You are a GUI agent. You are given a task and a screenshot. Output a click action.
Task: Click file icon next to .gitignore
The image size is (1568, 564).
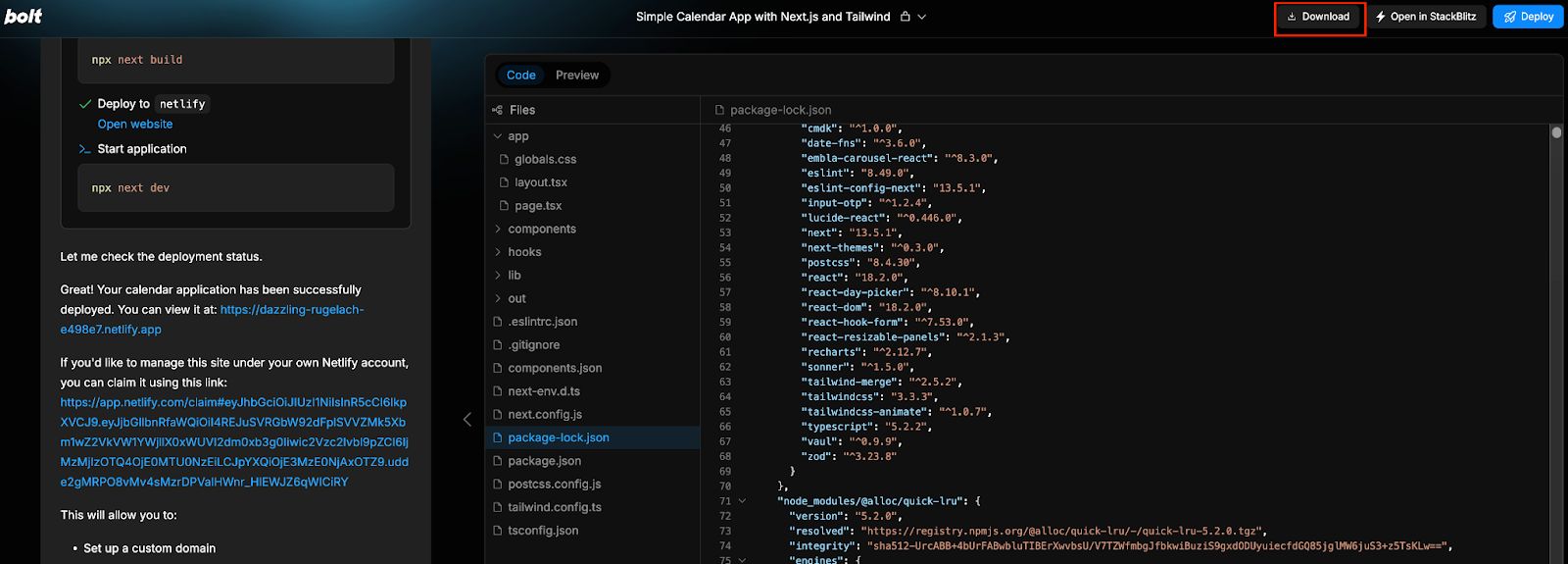point(498,345)
